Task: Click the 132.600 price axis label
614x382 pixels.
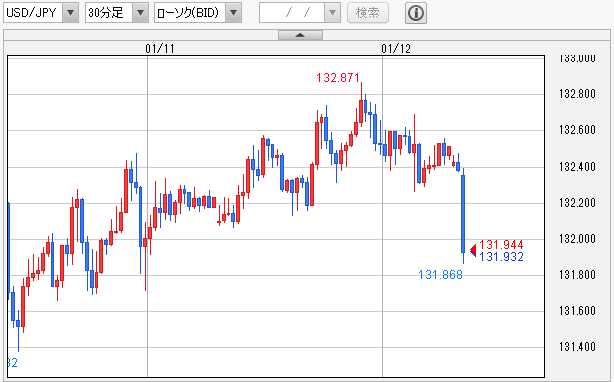Action: [x=577, y=130]
